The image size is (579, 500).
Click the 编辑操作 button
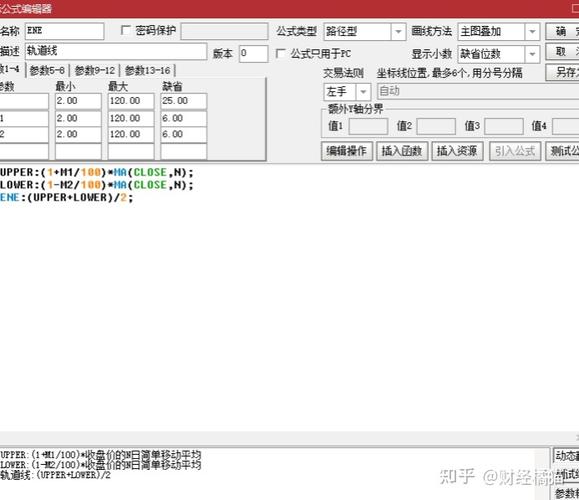pos(347,151)
